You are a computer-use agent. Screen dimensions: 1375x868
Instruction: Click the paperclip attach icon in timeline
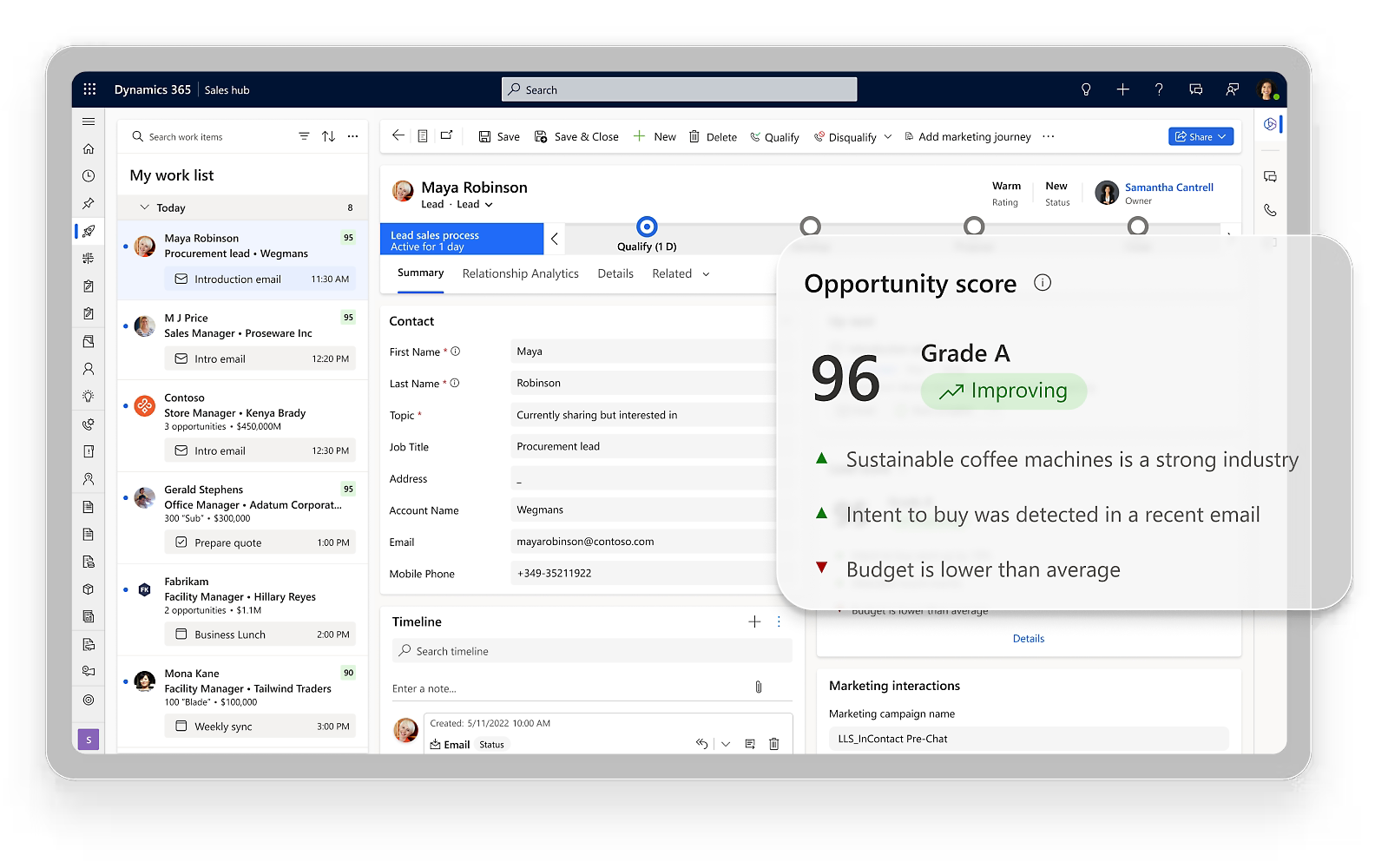click(x=758, y=687)
